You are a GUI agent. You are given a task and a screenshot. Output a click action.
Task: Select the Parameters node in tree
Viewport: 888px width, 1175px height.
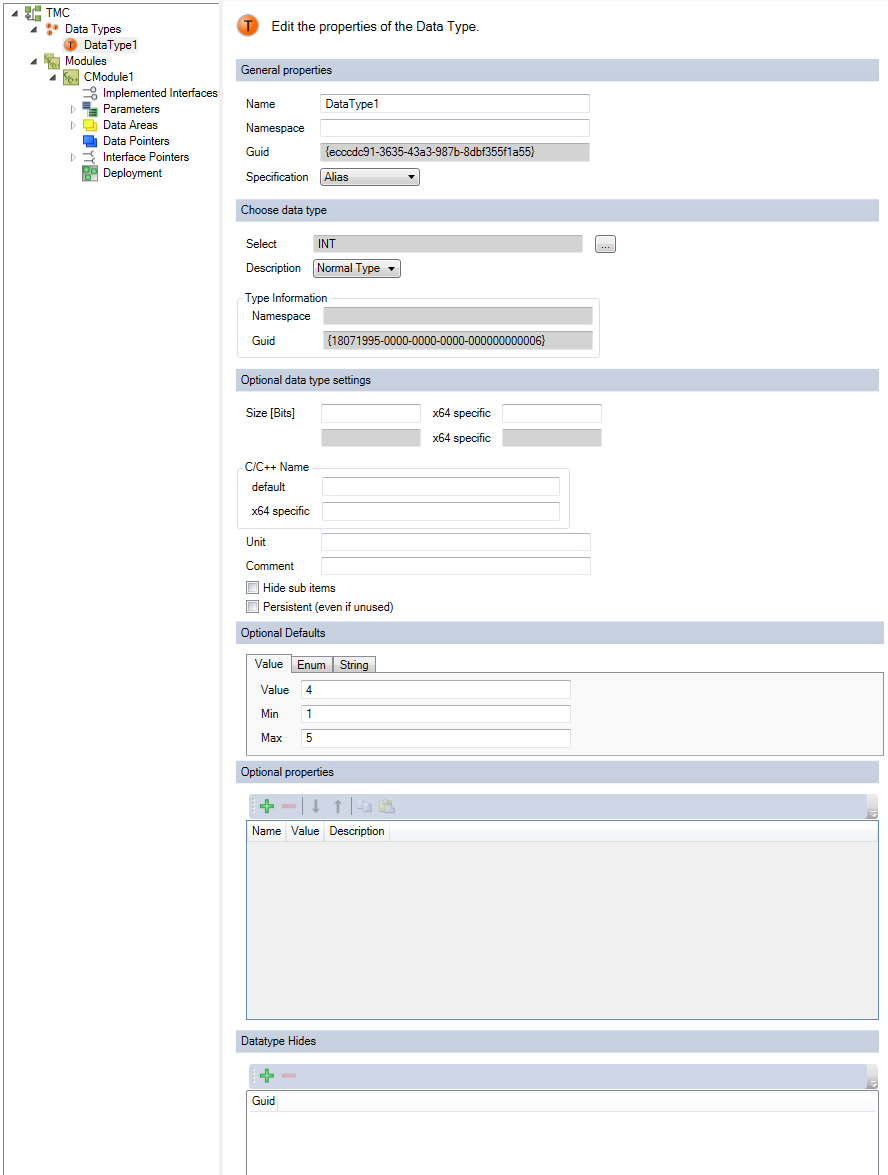click(x=131, y=109)
